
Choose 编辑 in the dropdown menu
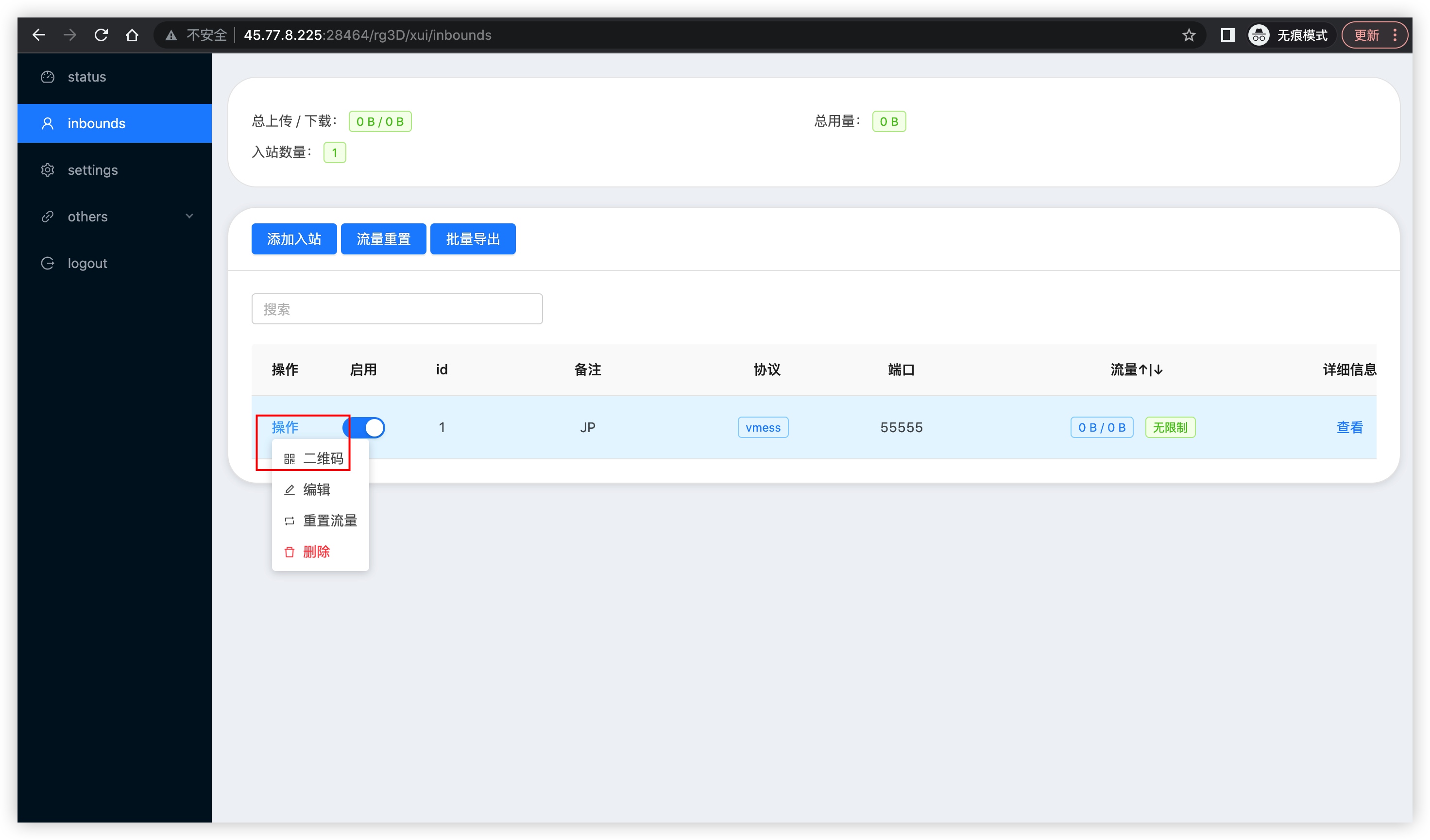[316, 489]
